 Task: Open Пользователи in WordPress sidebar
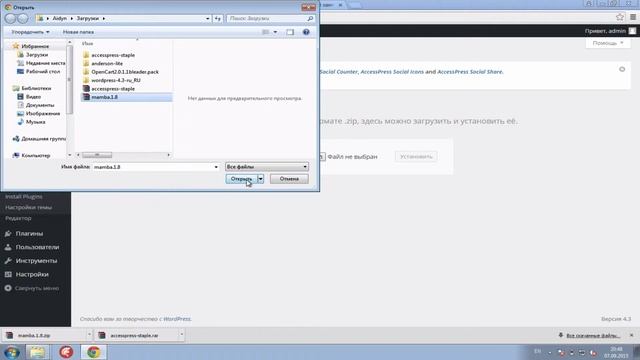point(37,247)
